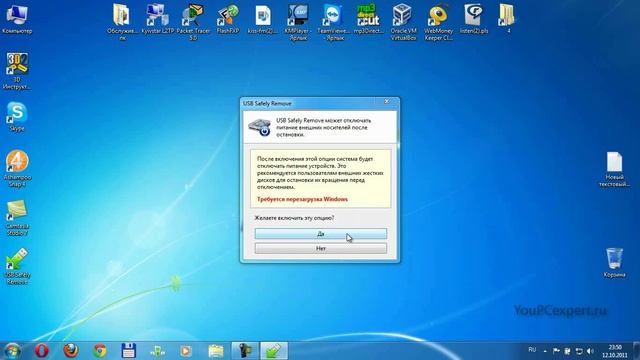Open the floppy disk taskbar app

[129, 351]
